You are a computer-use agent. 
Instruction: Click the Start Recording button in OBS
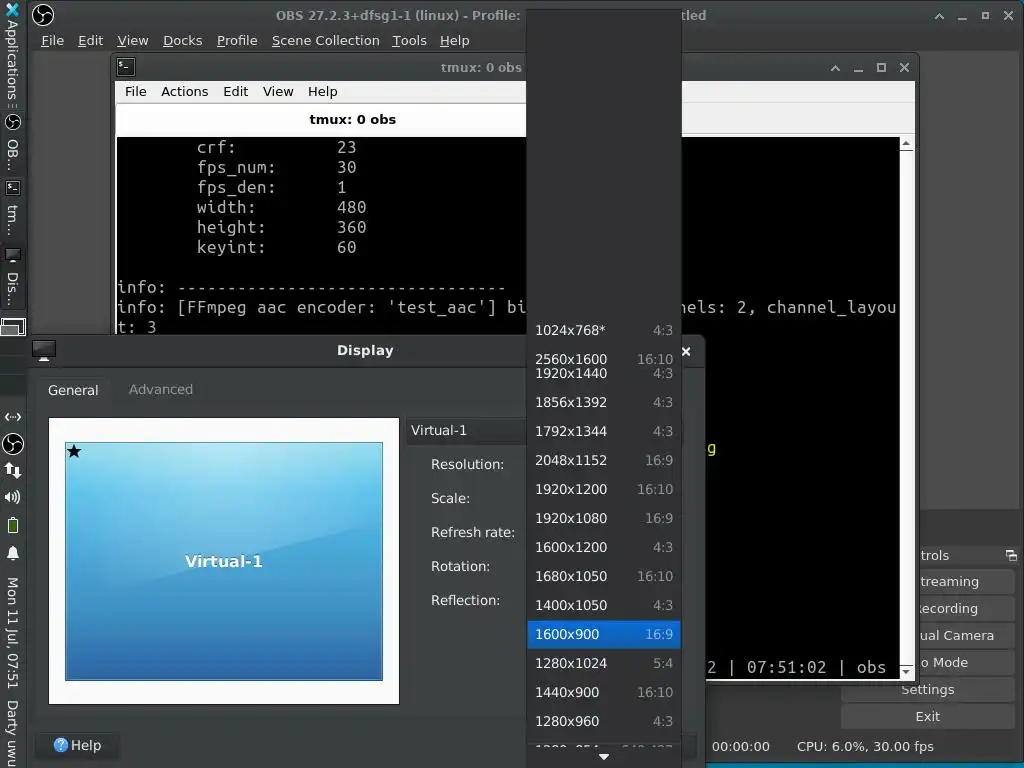[966, 608]
